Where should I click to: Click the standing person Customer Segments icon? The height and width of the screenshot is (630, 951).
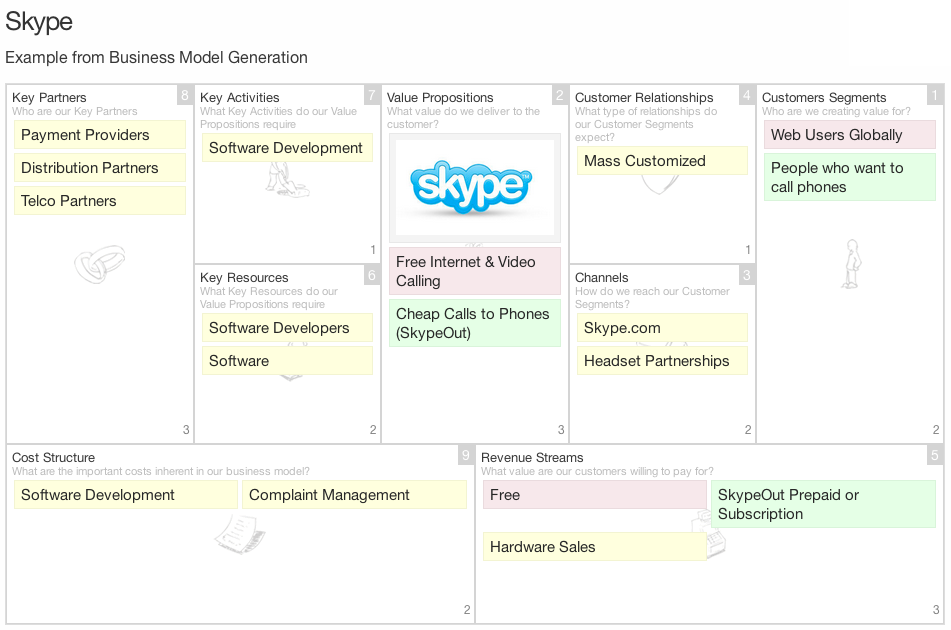[852, 264]
